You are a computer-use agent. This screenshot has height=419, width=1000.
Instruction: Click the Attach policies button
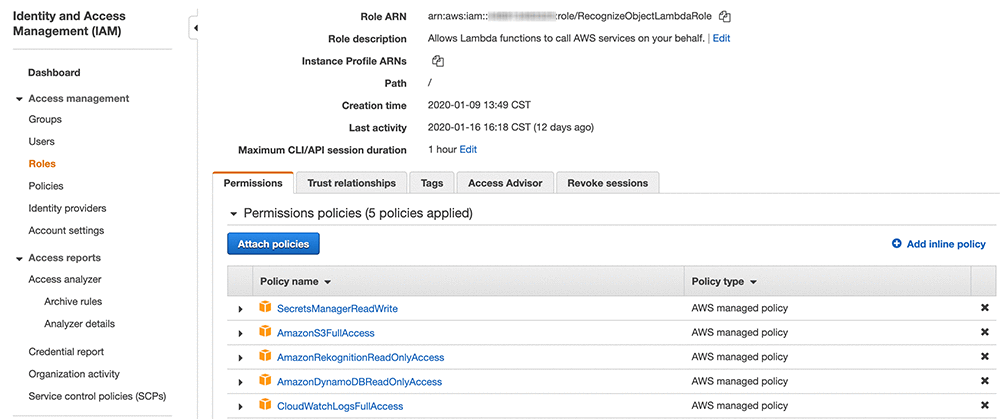(273, 244)
